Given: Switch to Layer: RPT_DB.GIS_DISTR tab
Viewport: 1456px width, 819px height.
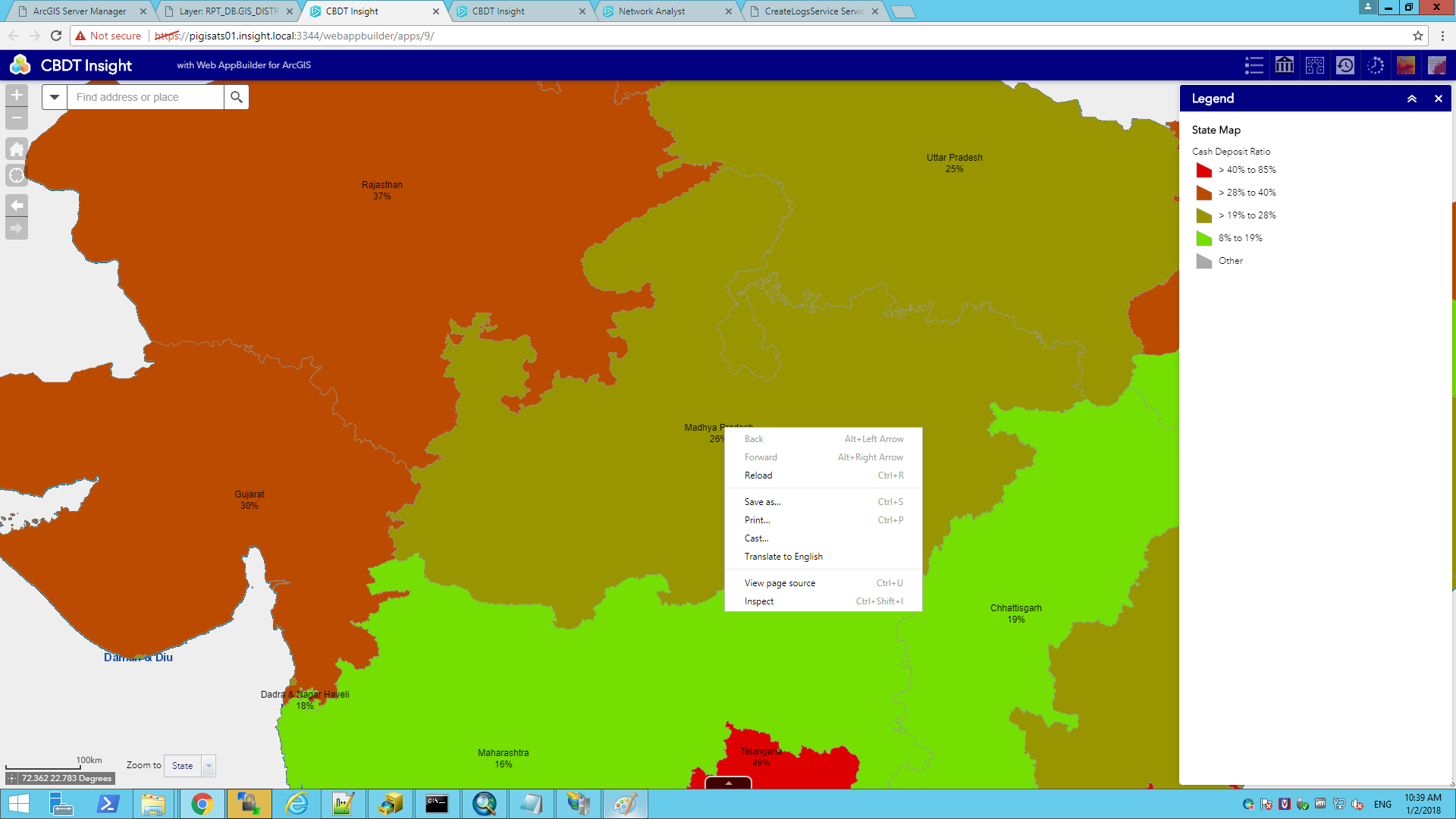Looking at the screenshot, I should tap(228, 11).
